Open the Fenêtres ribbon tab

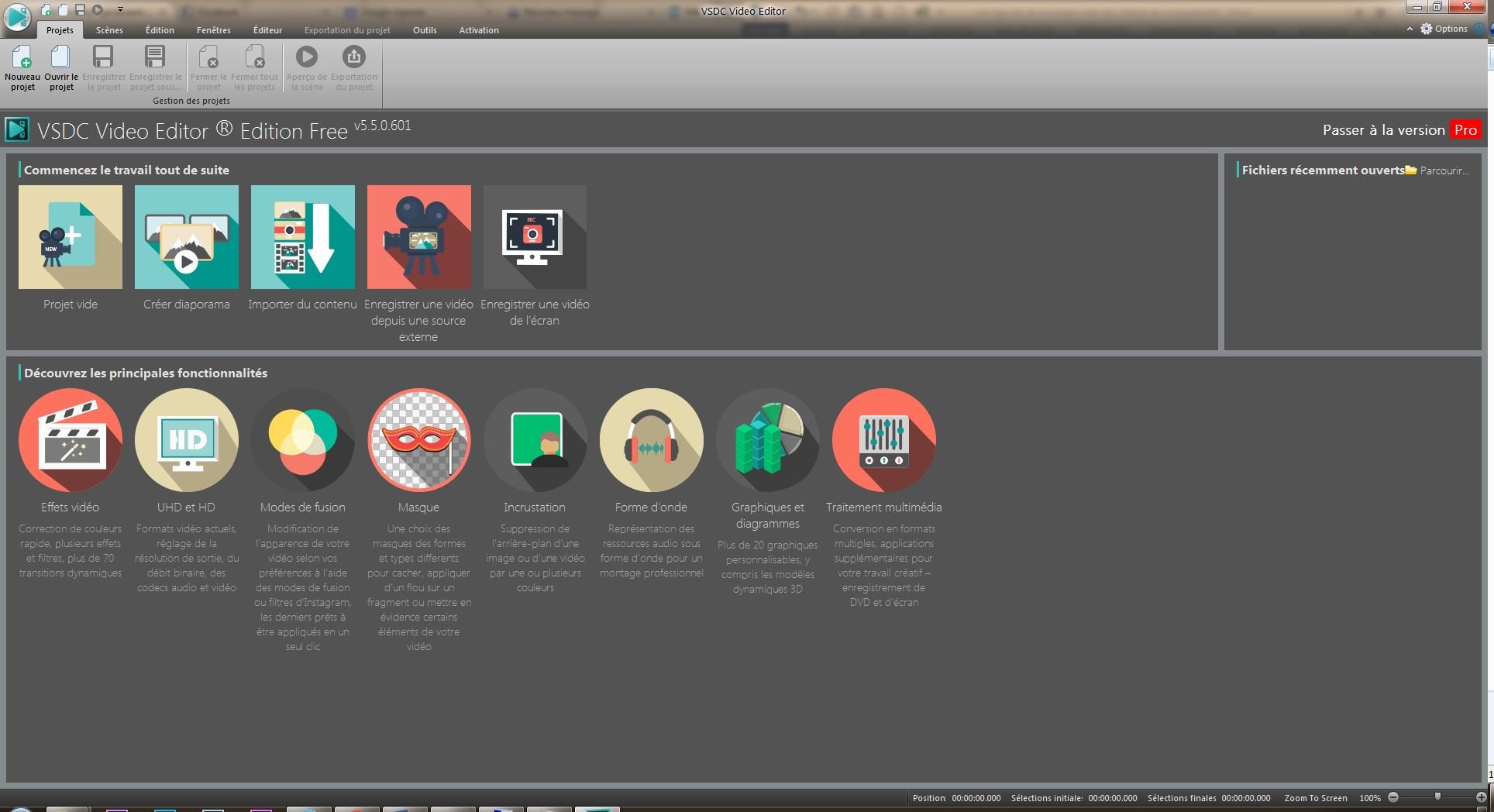point(213,30)
